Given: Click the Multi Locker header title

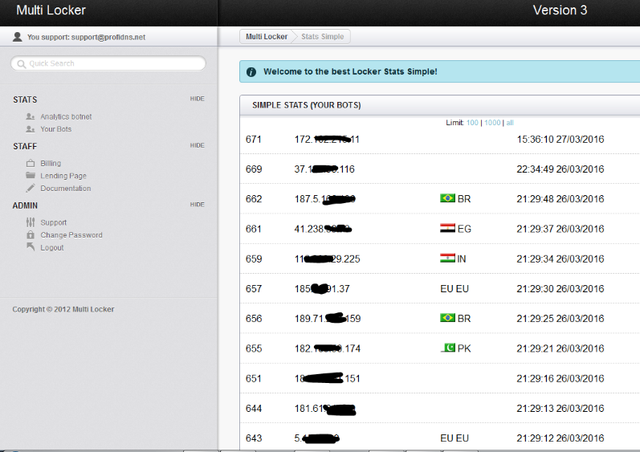Looking at the screenshot, I should pyautogui.click(x=51, y=10).
